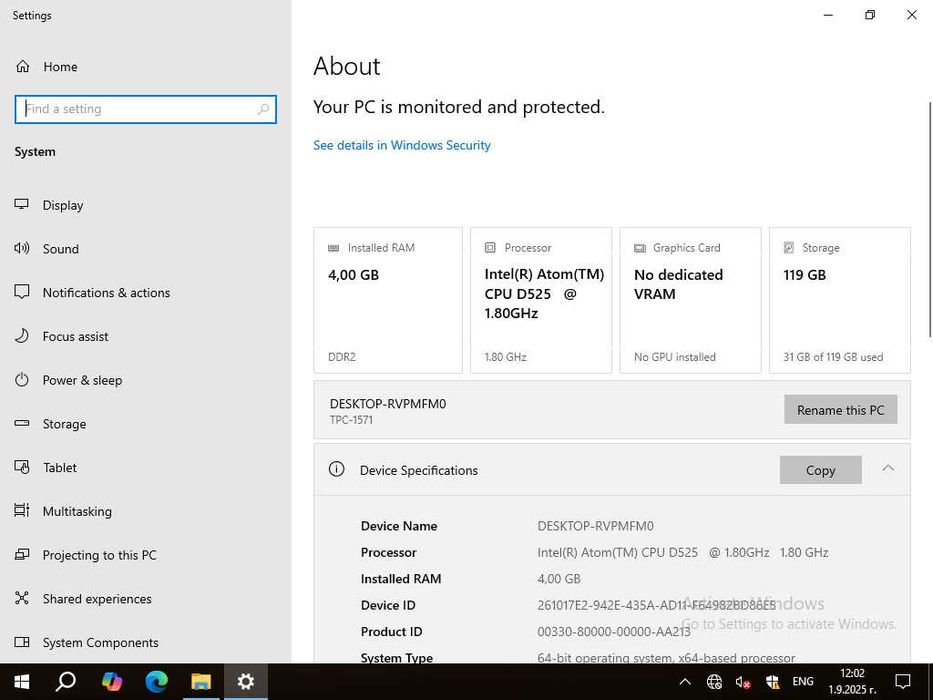The height and width of the screenshot is (700, 933).
Task: Click the Find a setting search box
Action: coord(145,109)
